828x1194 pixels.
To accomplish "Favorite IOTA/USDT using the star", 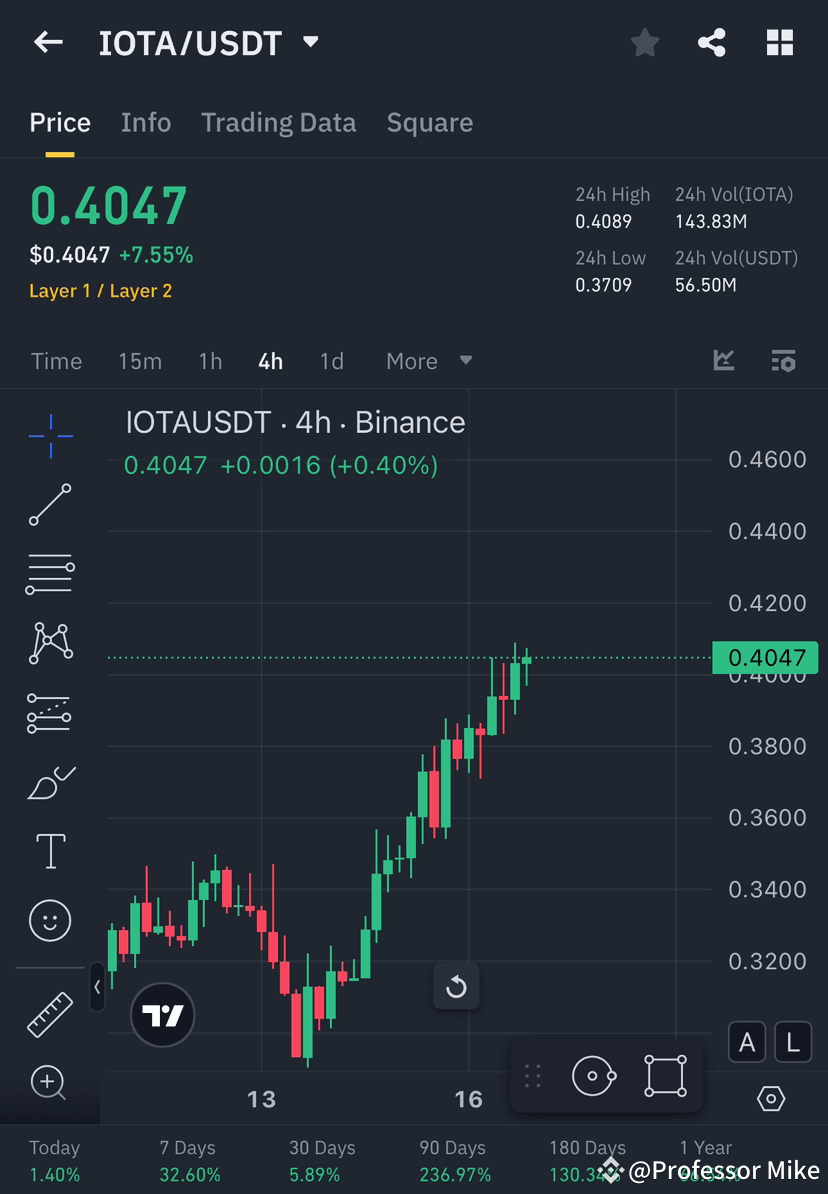I will [644, 42].
